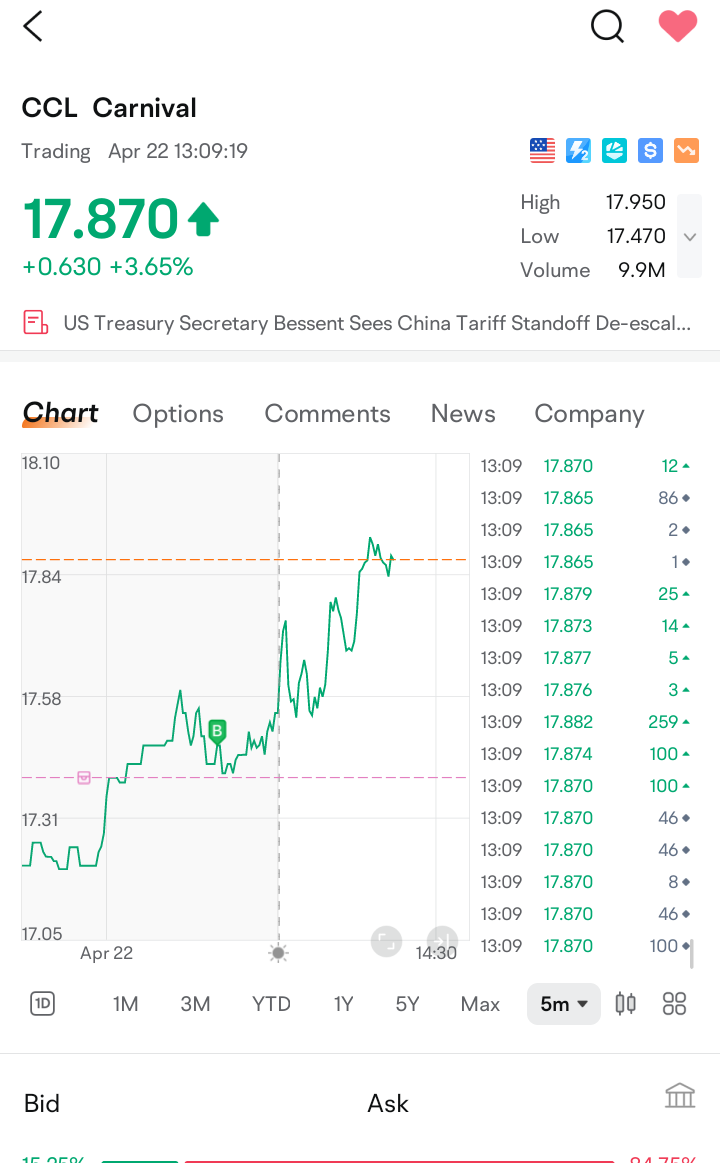Tap the red news document icon
Image resolution: width=720 pixels, height=1163 pixels.
(x=36, y=323)
